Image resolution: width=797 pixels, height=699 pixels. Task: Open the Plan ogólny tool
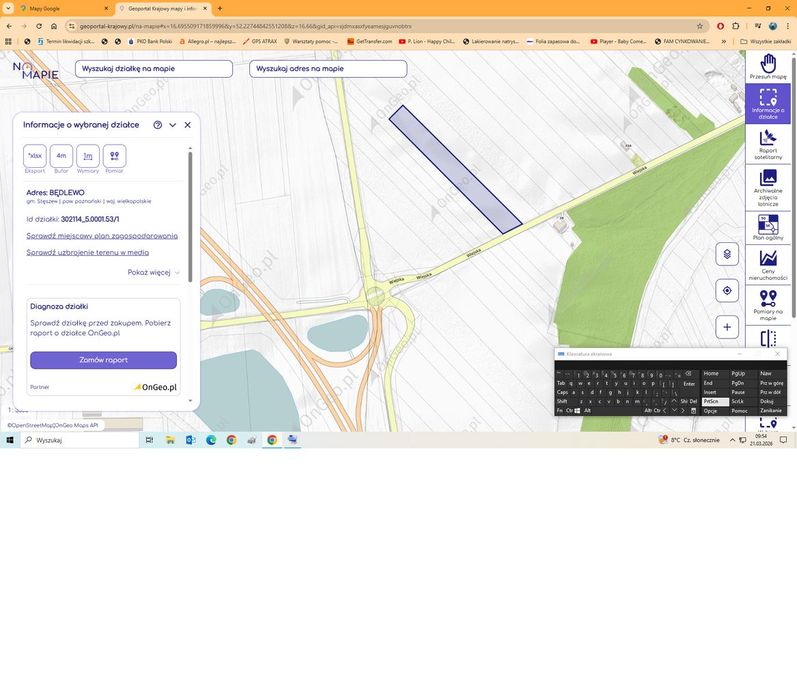pos(768,227)
